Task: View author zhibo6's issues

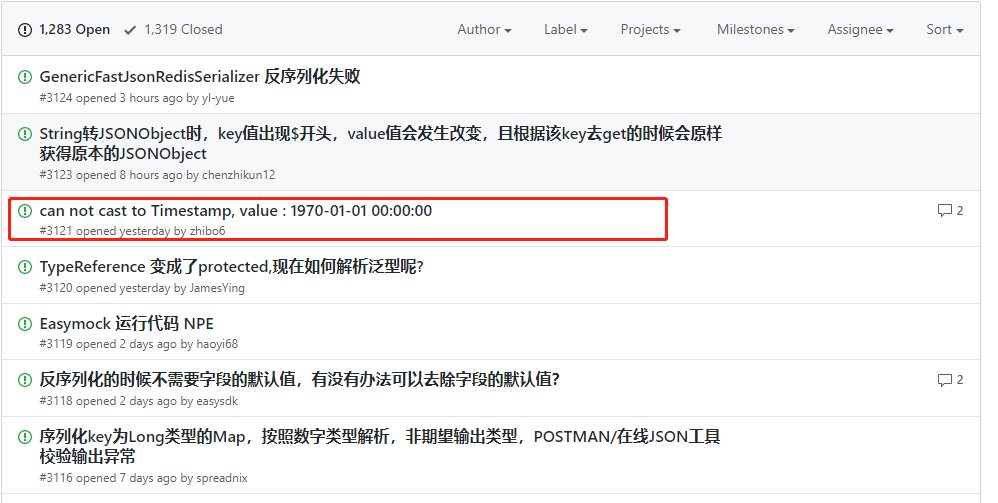Action: 207,231
